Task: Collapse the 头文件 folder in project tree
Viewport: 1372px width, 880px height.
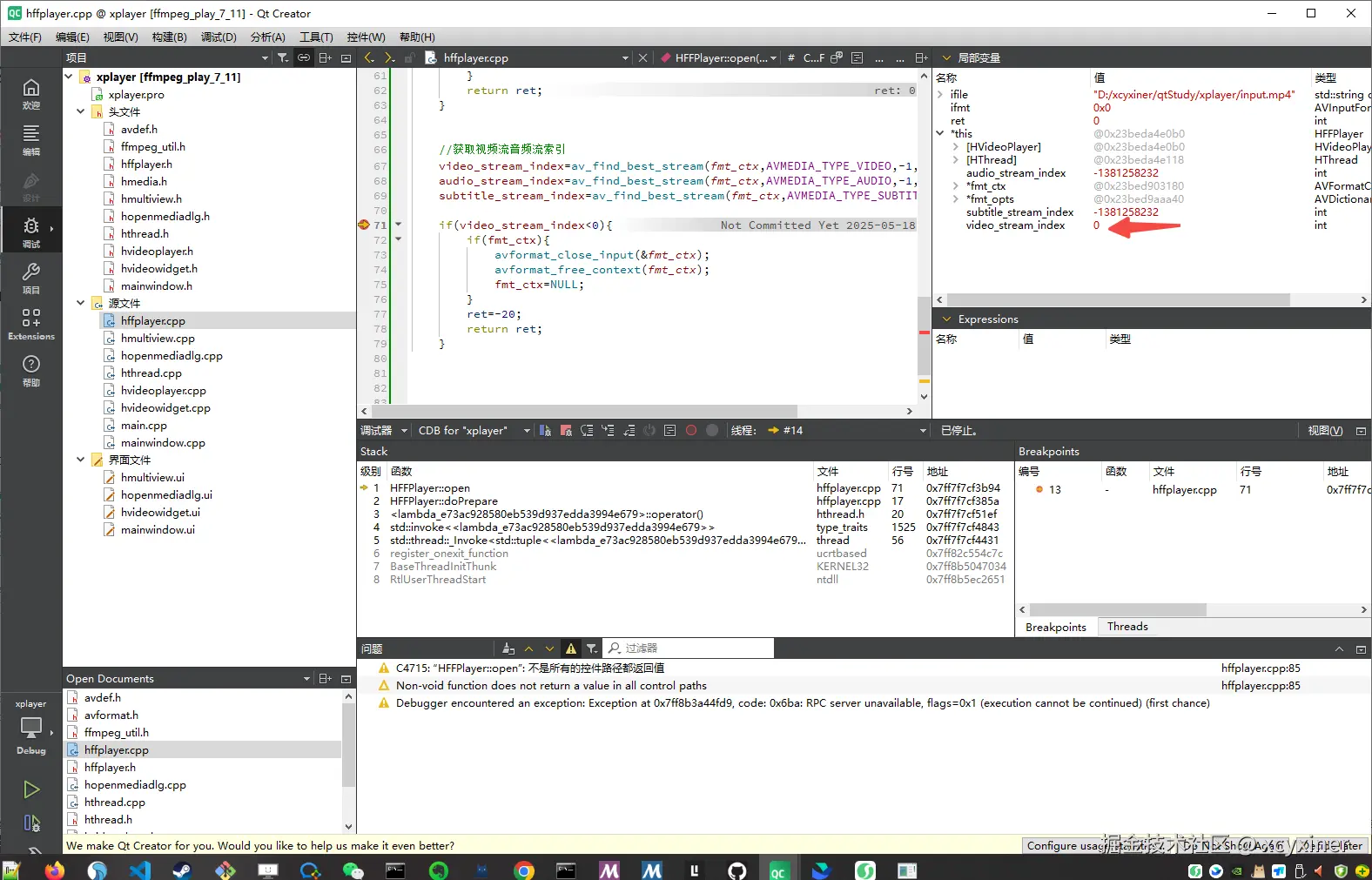Action: 81,112
